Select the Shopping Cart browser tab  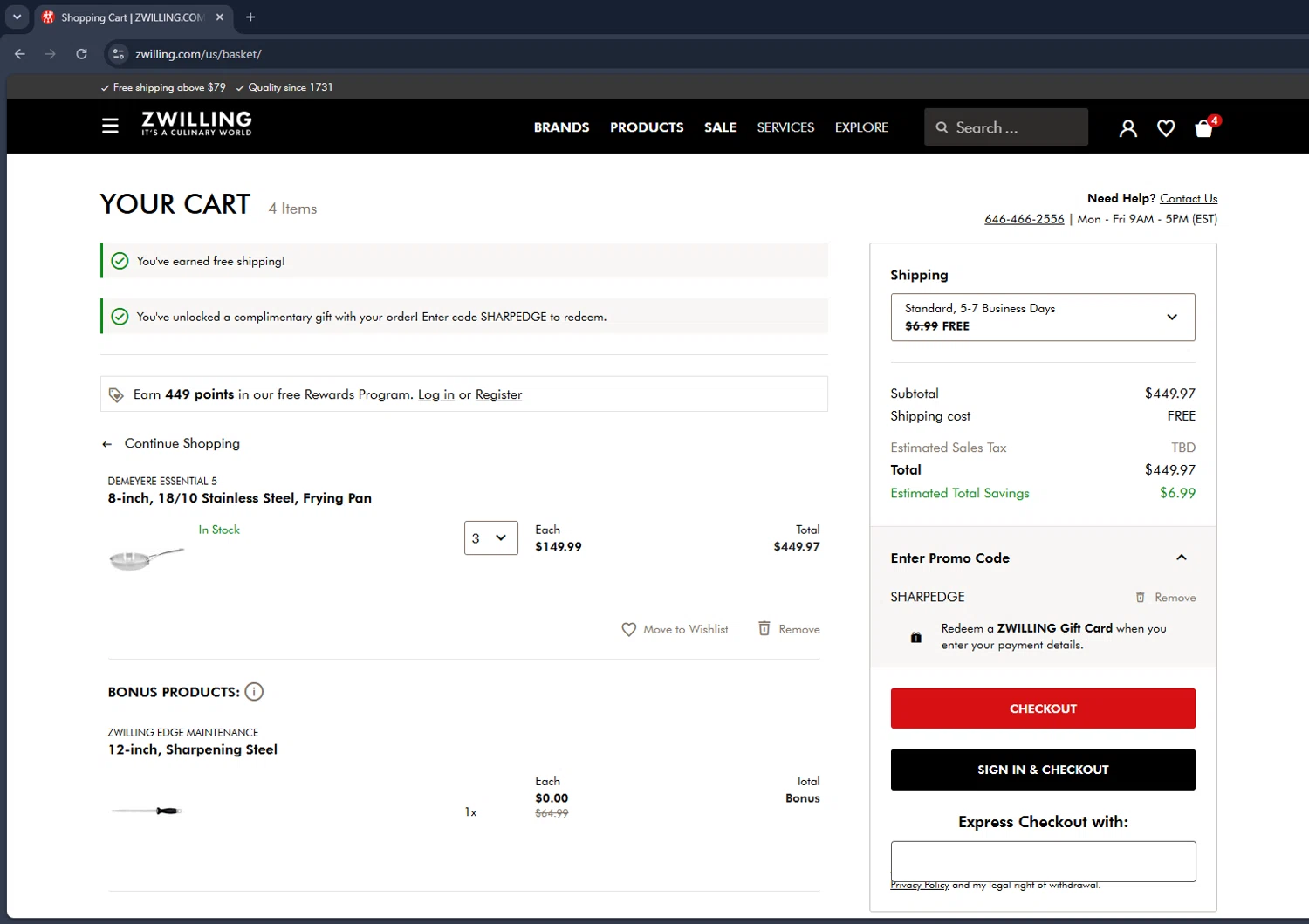134,17
